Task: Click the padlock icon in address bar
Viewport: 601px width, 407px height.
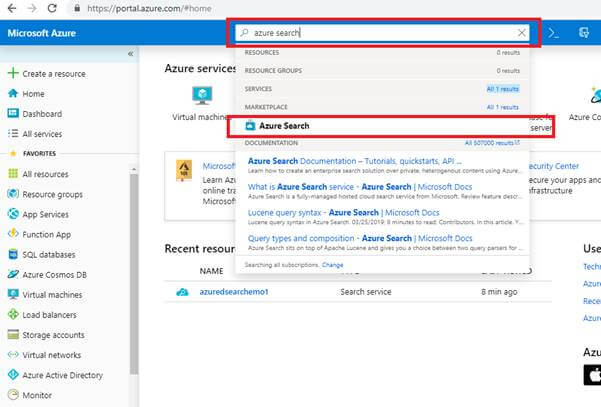Action: (77, 8)
